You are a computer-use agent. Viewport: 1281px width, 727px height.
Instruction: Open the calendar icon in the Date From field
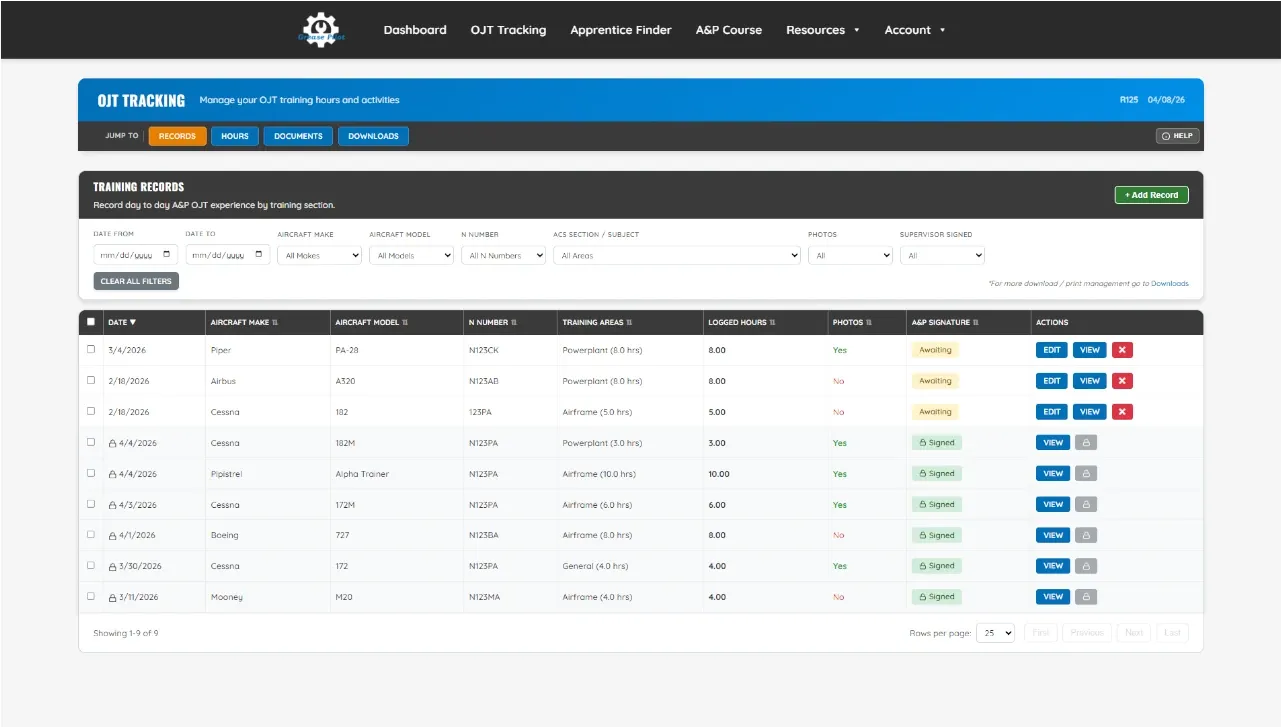coord(168,254)
